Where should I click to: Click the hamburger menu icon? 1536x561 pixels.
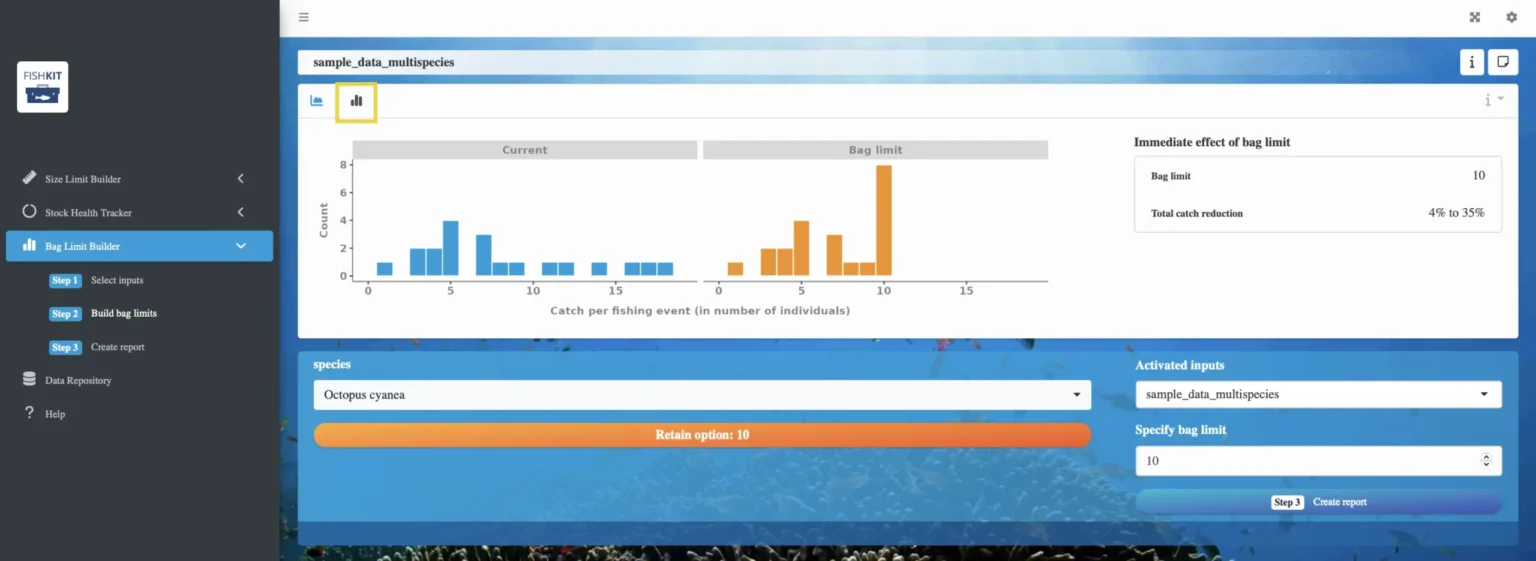pos(304,17)
